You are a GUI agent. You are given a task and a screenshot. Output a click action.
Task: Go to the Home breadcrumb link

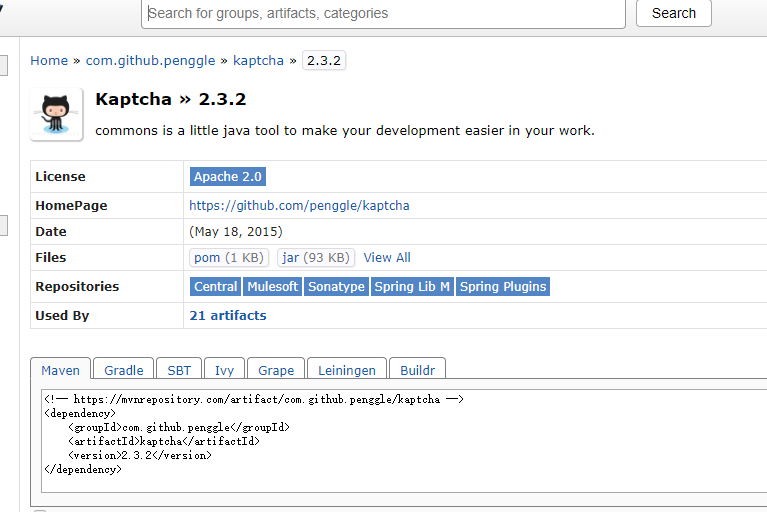click(x=49, y=61)
